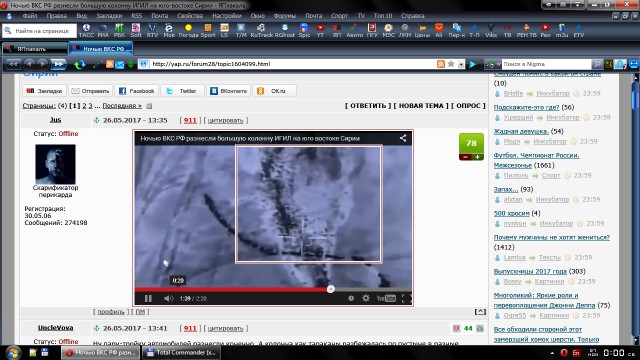Pause the video playback

(x=148, y=298)
